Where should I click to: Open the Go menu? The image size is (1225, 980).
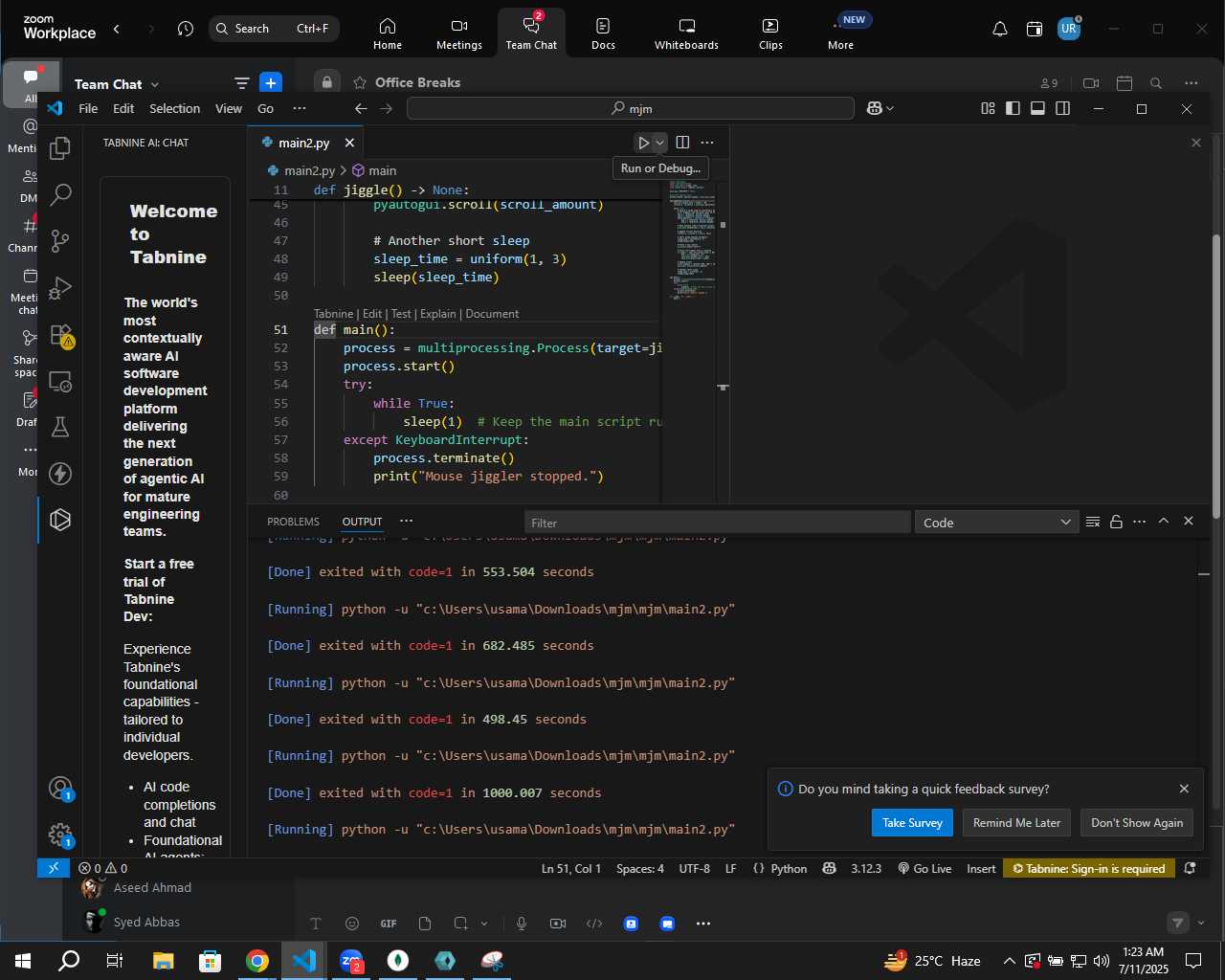265,108
